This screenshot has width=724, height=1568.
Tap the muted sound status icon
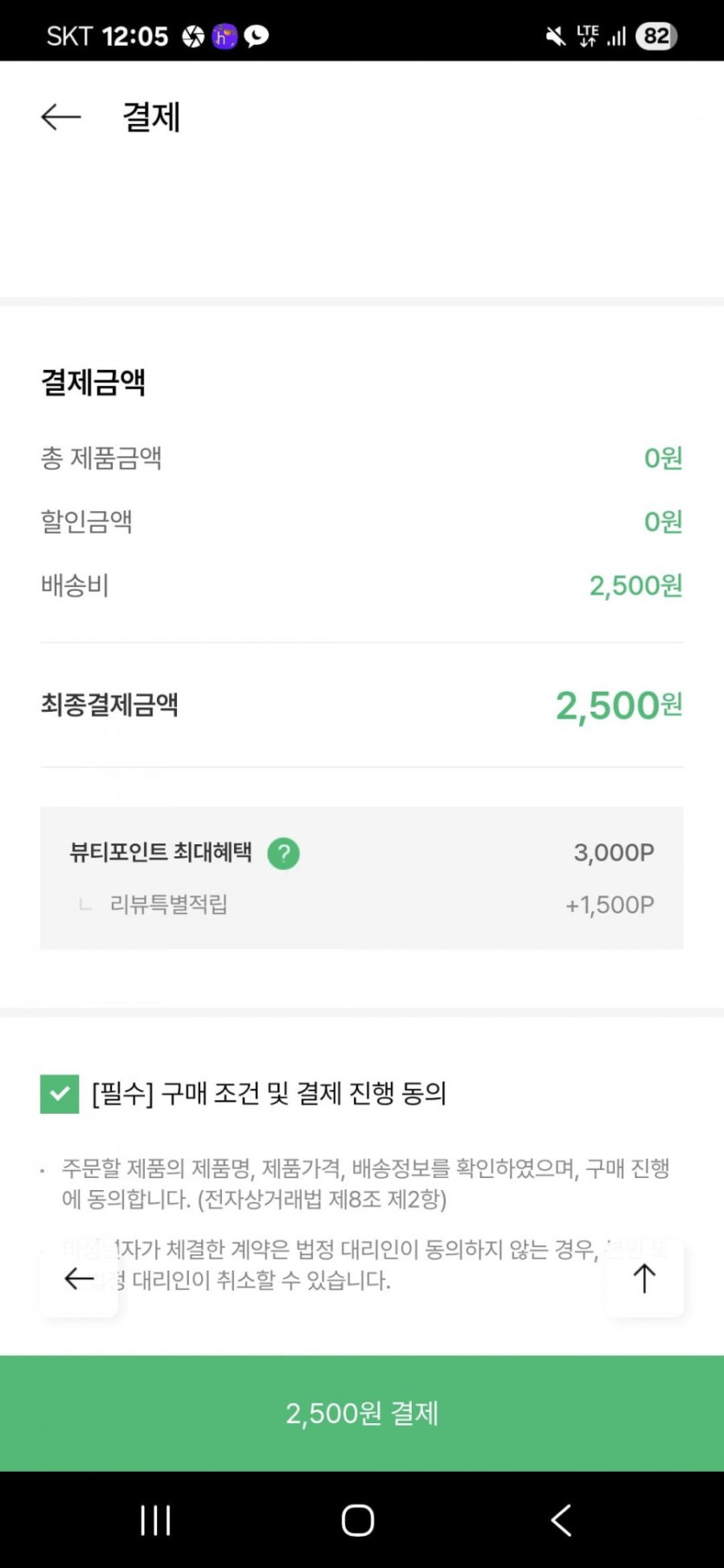(555, 36)
